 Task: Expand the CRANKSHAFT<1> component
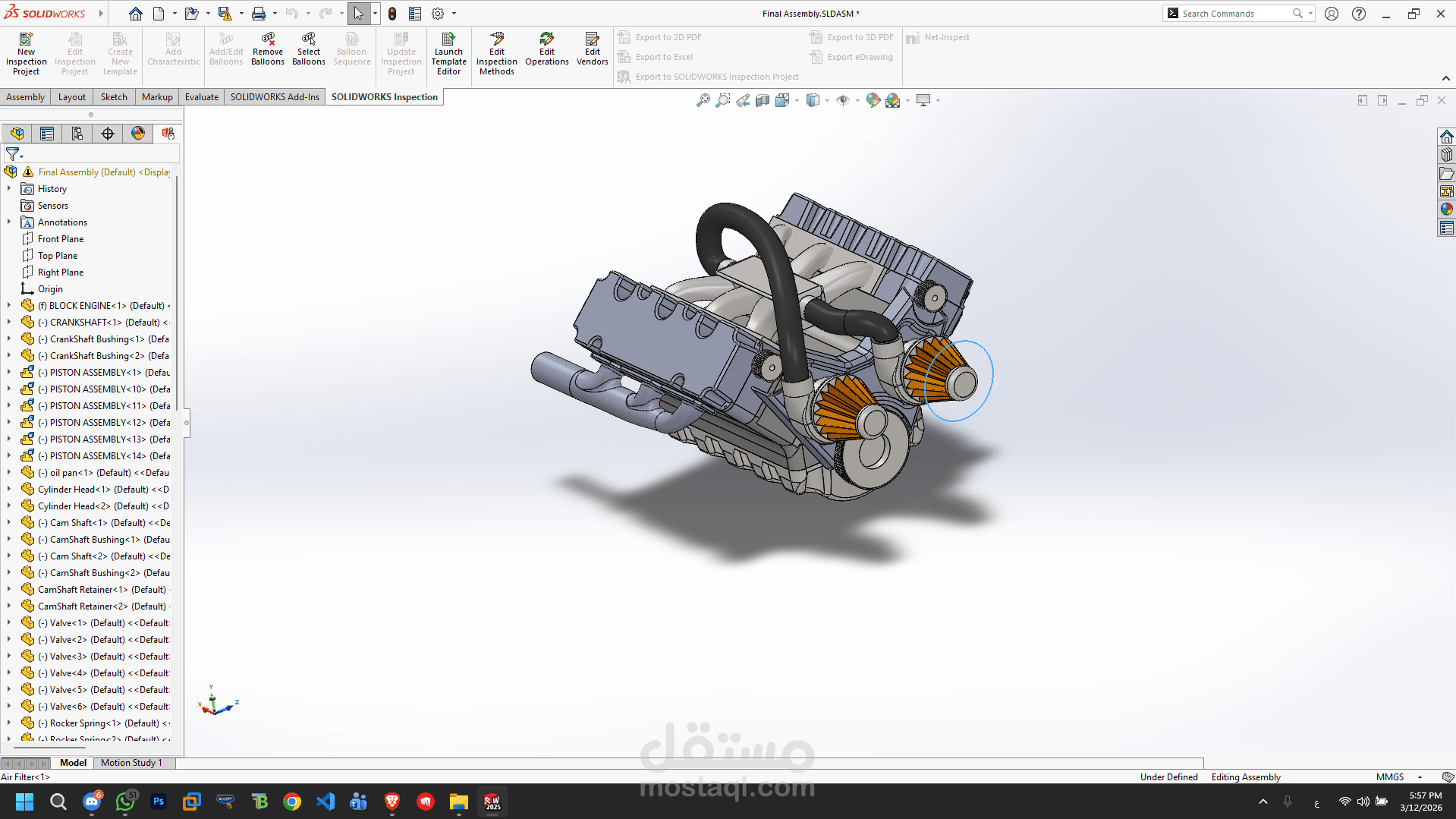pos(9,323)
